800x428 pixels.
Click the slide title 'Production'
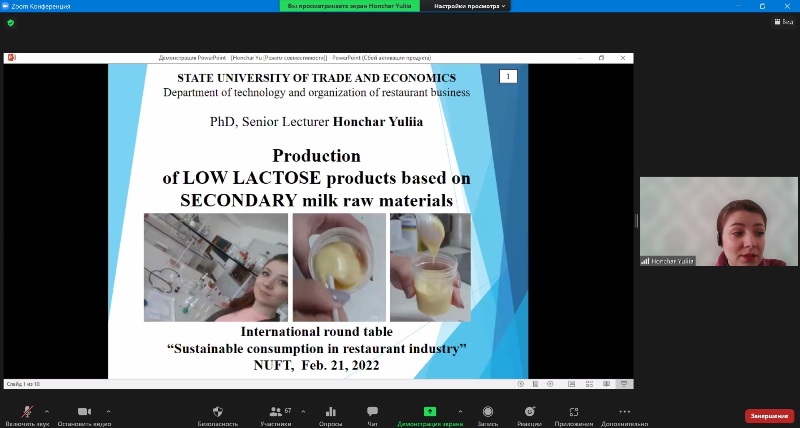[x=316, y=156]
